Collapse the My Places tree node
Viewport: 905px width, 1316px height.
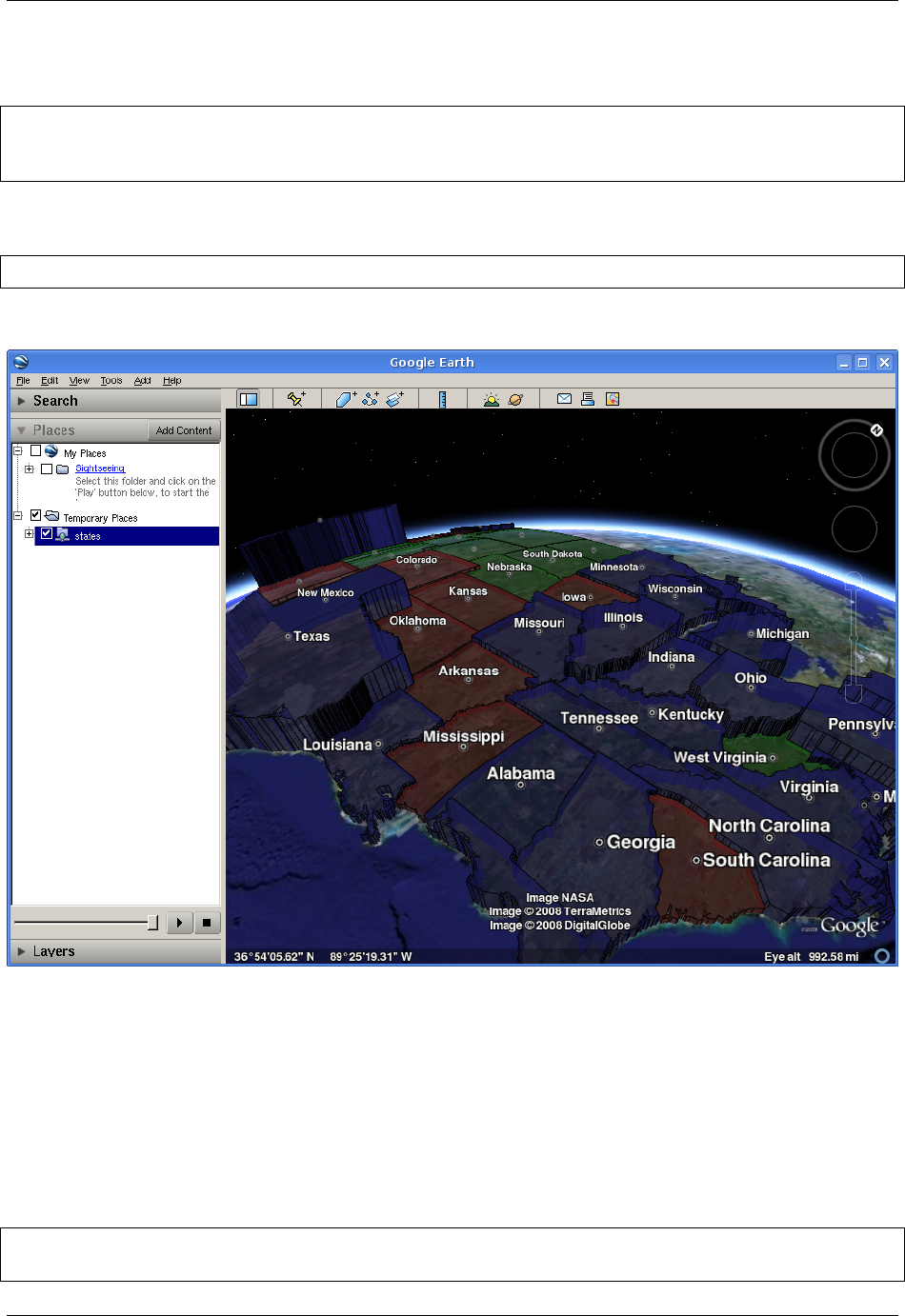coord(18,450)
